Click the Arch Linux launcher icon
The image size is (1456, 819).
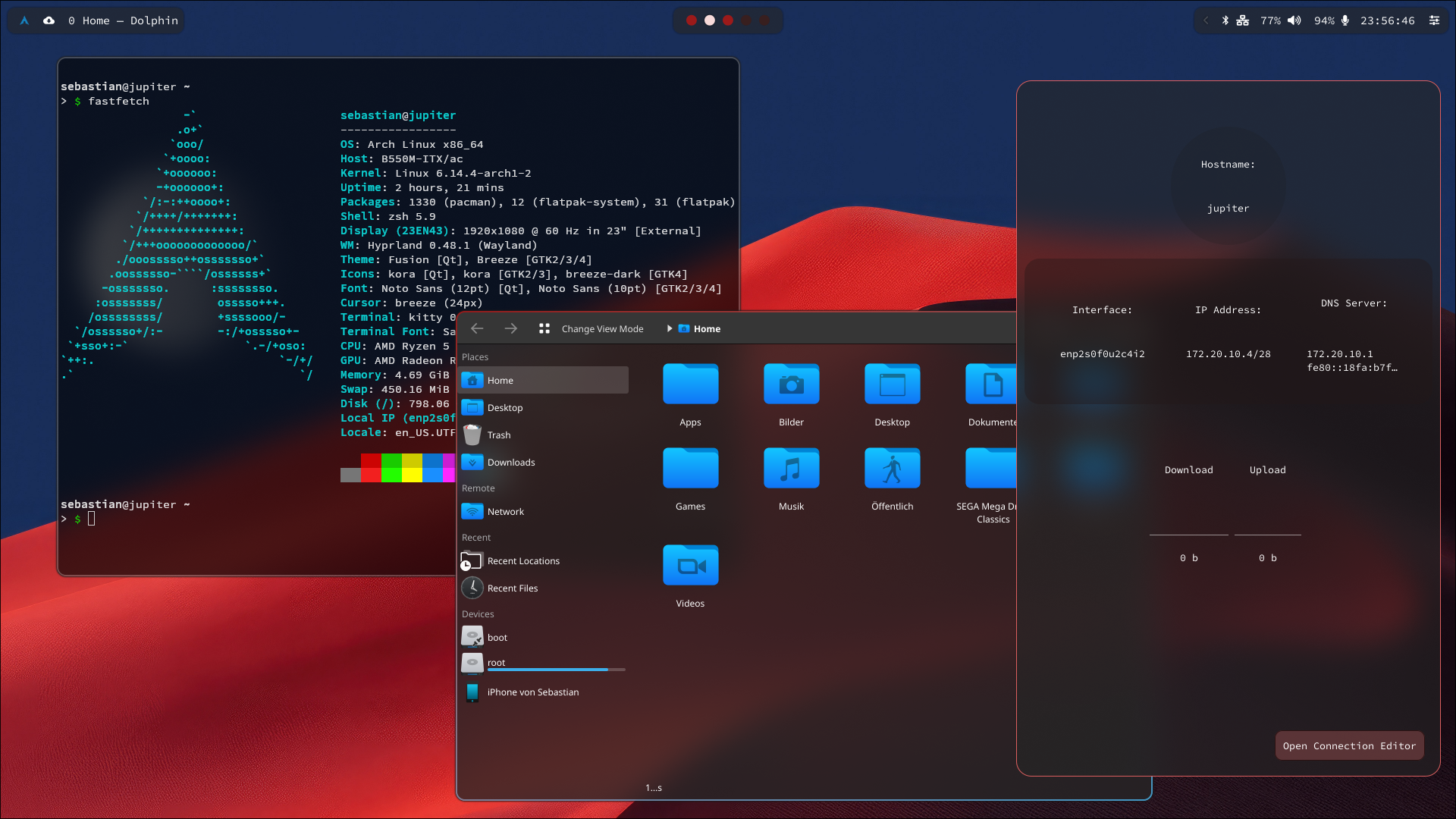click(24, 20)
